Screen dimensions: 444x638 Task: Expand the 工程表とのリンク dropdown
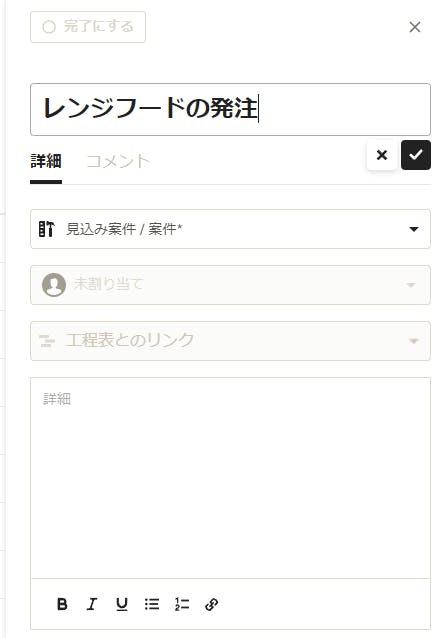(230, 341)
